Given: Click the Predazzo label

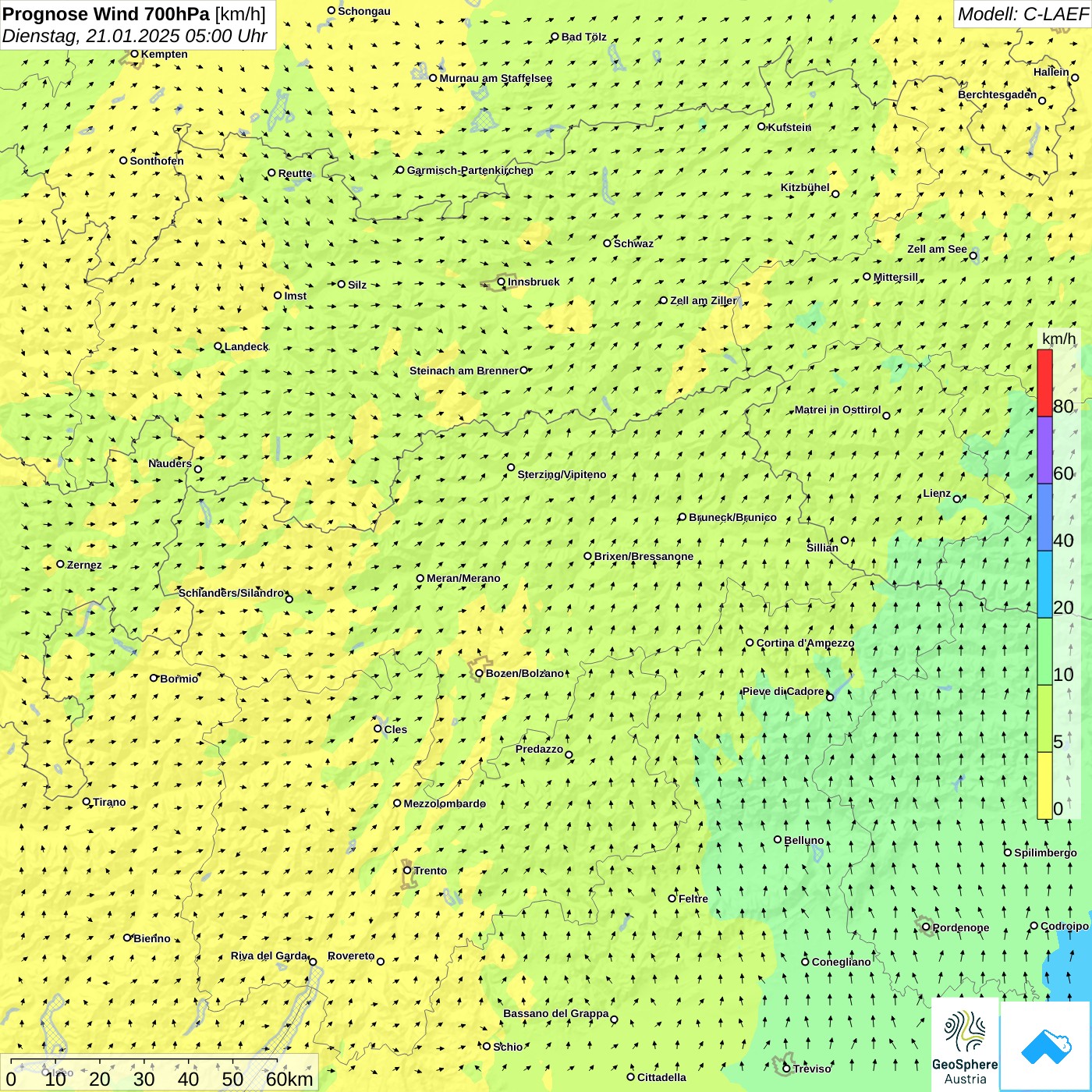Looking at the screenshot, I should click(539, 749).
